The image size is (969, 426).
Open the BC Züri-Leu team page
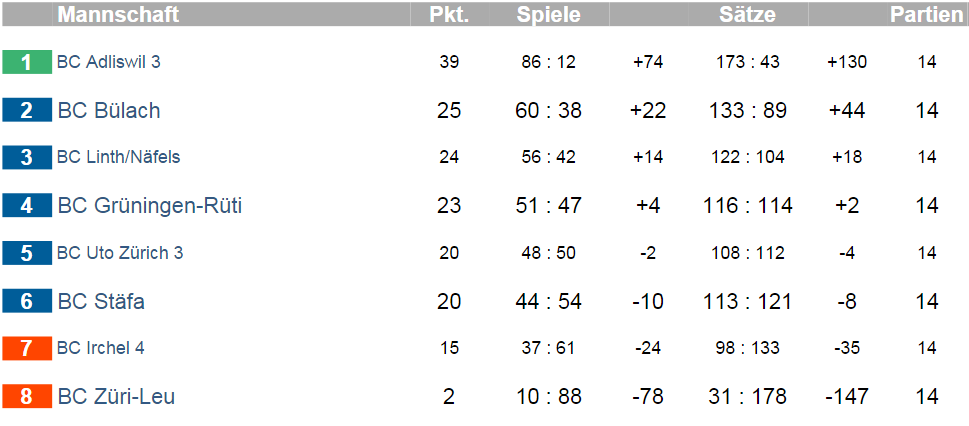coord(116,396)
